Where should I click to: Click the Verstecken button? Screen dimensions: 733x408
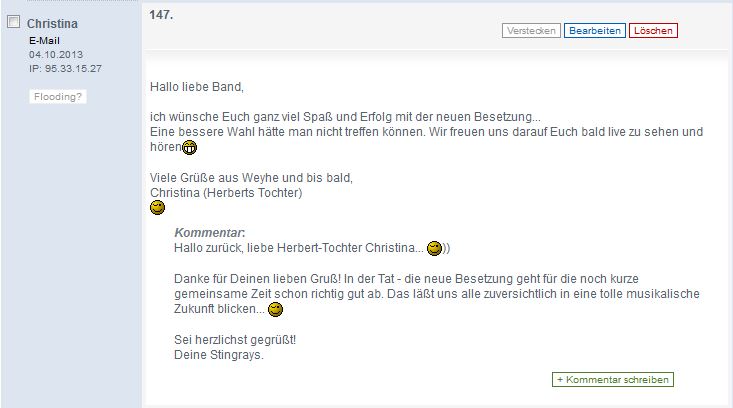point(531,31)
